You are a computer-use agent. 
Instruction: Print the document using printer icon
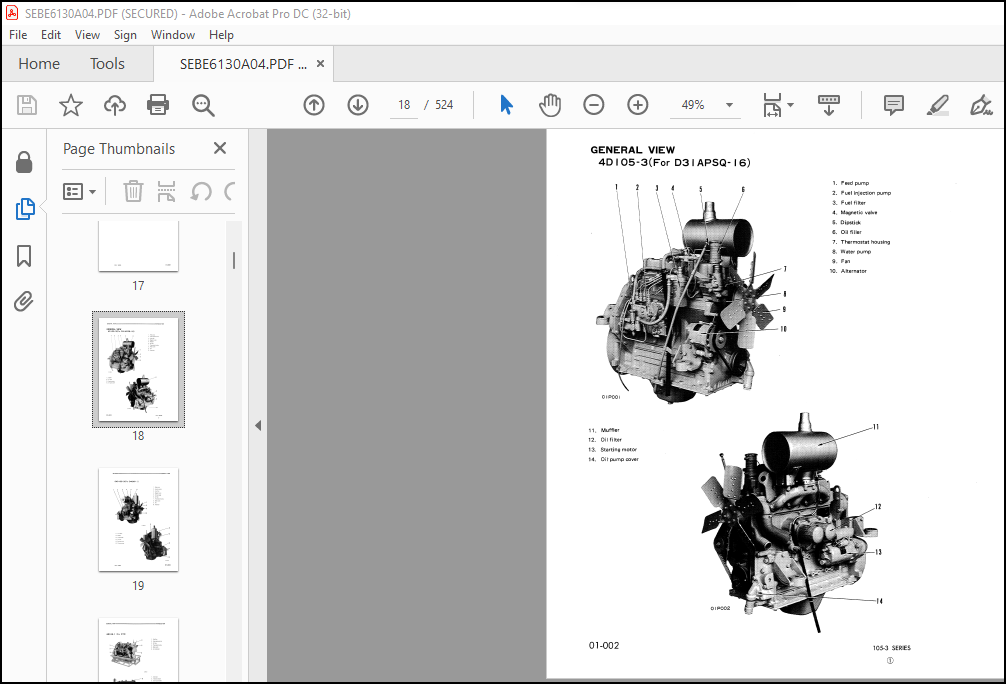pyautogui.click(x=158, y=105)
